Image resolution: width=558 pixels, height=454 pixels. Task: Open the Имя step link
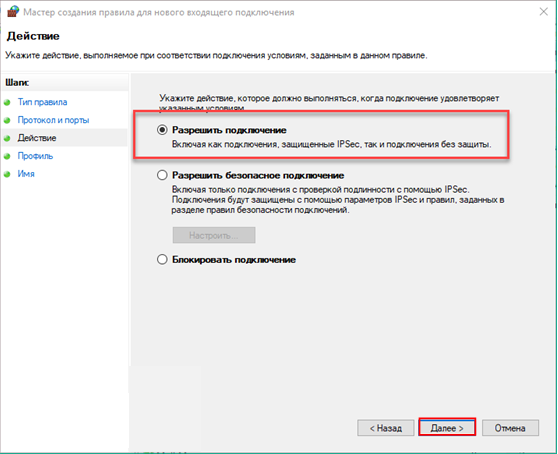coord(26,174)
